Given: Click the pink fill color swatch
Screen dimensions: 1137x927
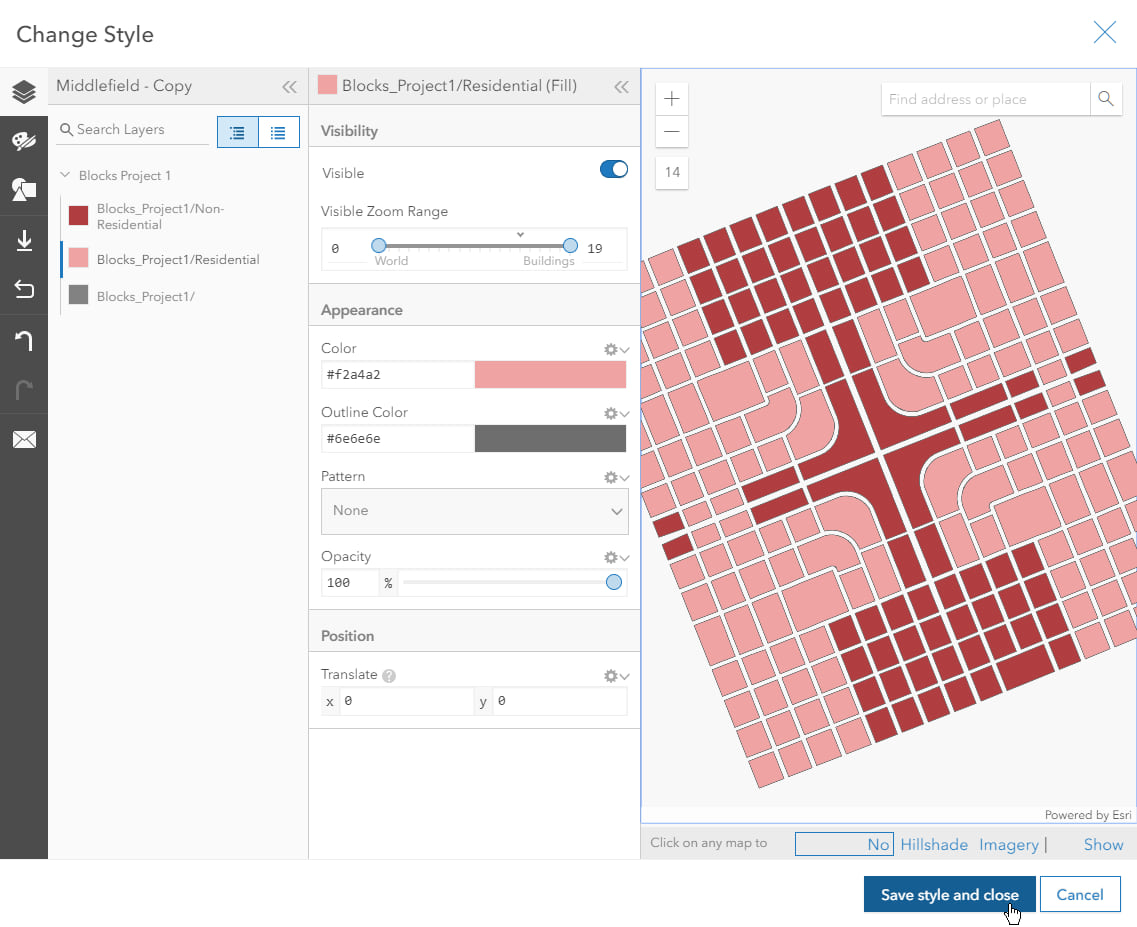Looking at the screenshot, I should point(551,374).
